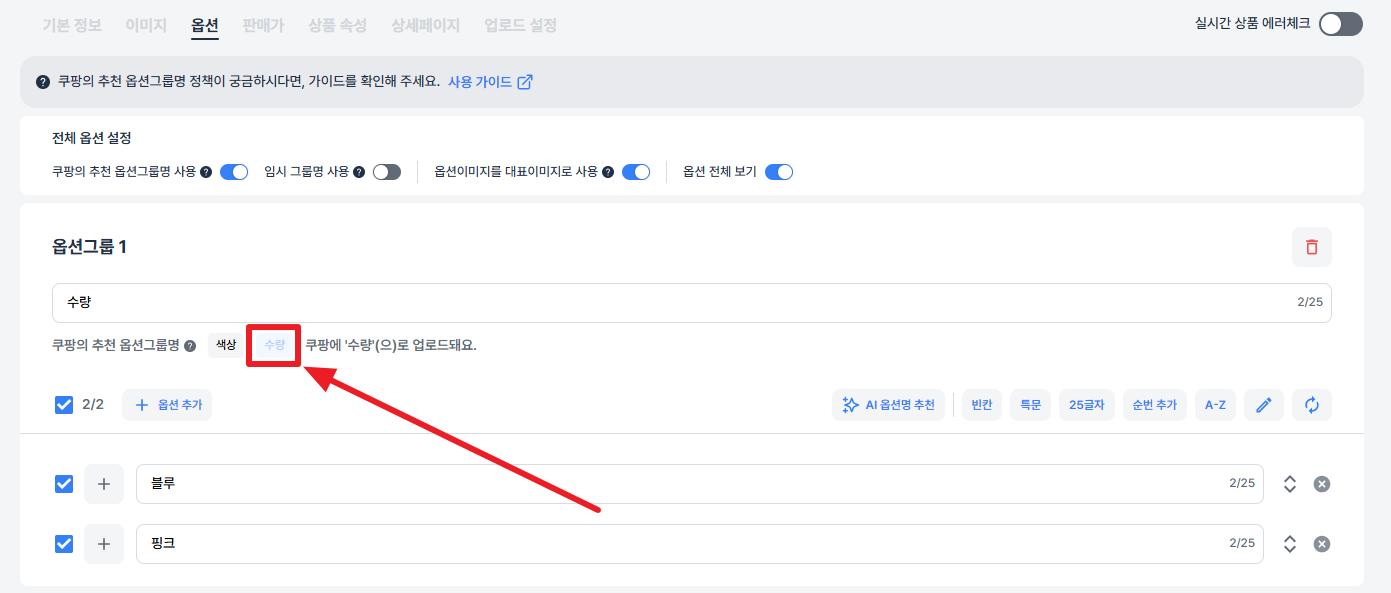Click AI 옵션명 추천 button

pos(888,405)
